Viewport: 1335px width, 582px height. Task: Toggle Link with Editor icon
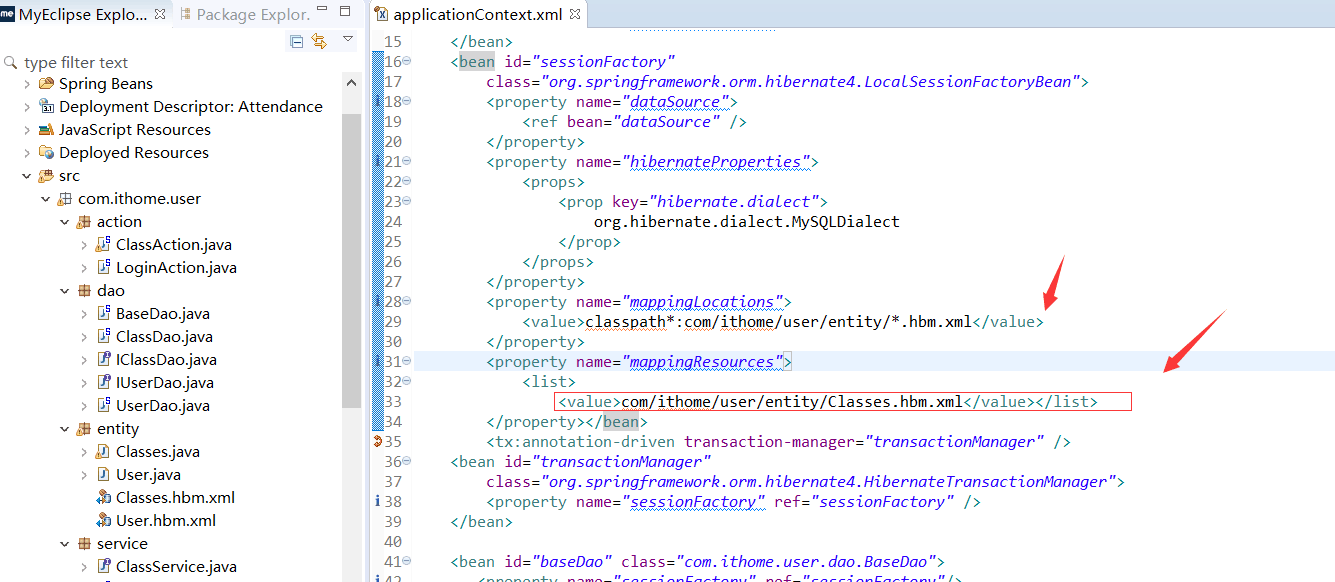(x=319, y=41)
